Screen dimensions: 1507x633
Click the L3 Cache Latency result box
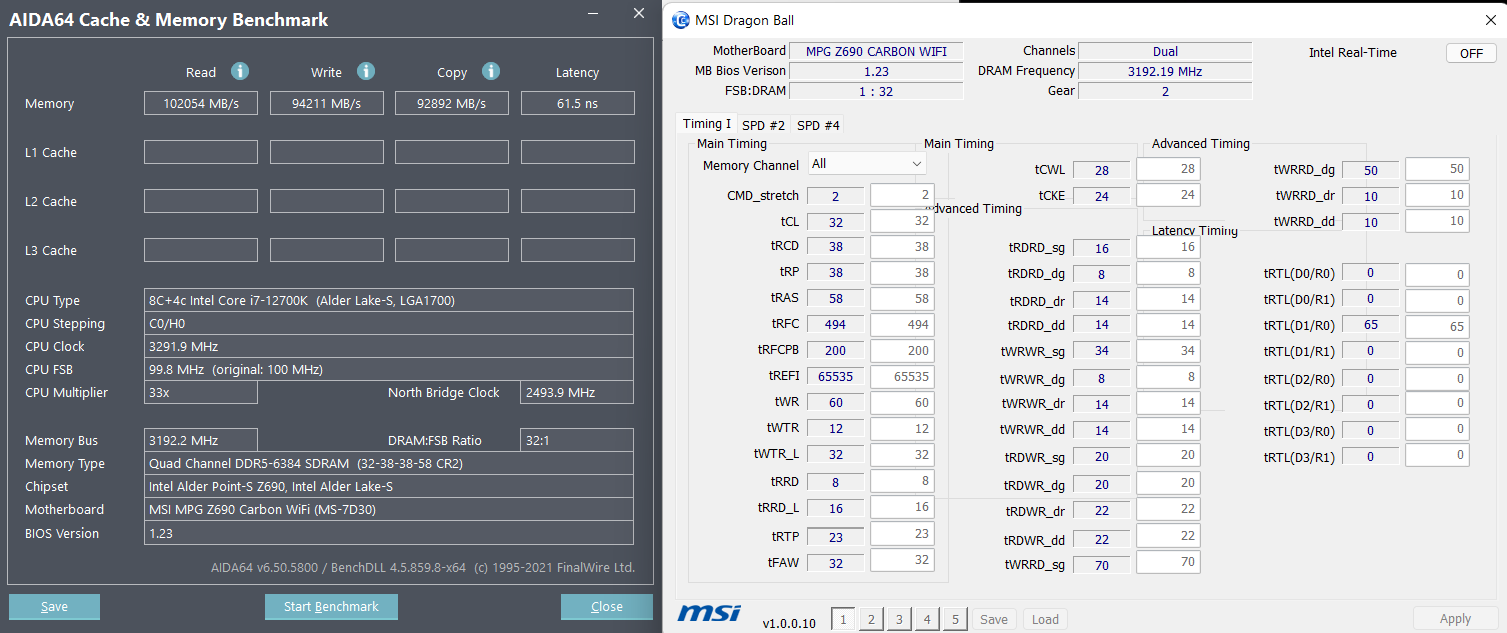coord(578,250)
